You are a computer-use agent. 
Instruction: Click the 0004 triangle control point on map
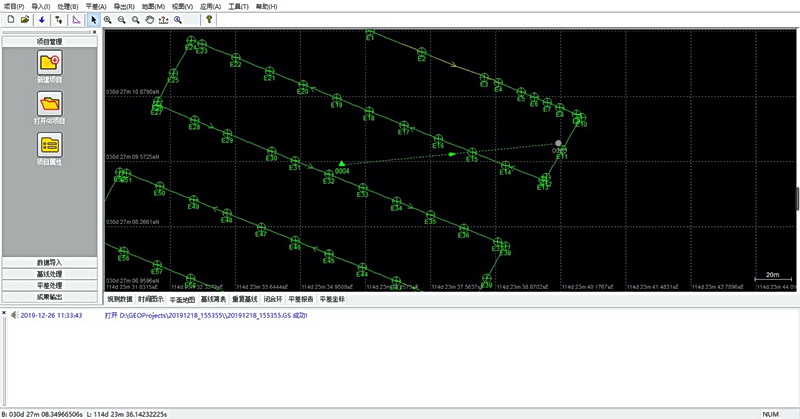pyautogui.click(x=341, y=162)
